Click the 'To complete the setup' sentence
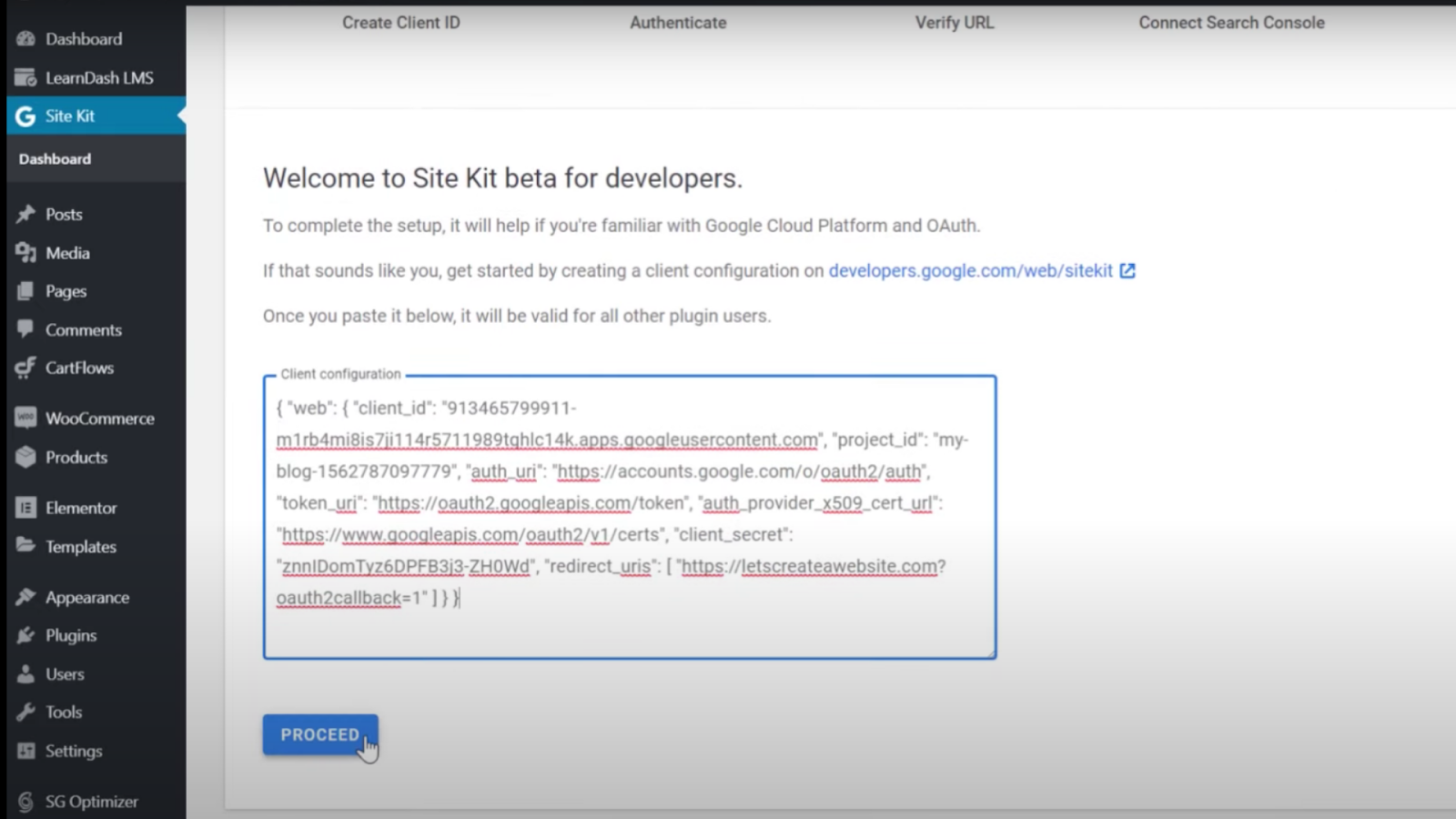 click(622, 226)
